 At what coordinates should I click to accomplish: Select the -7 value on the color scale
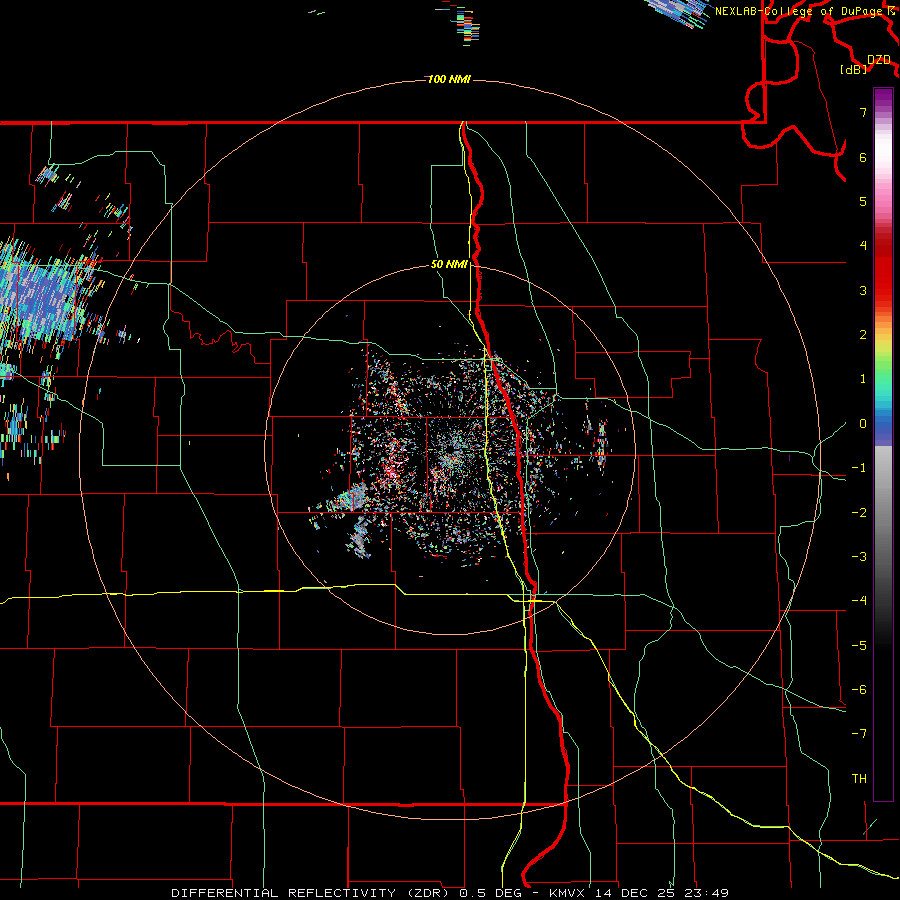pos(859,734)
